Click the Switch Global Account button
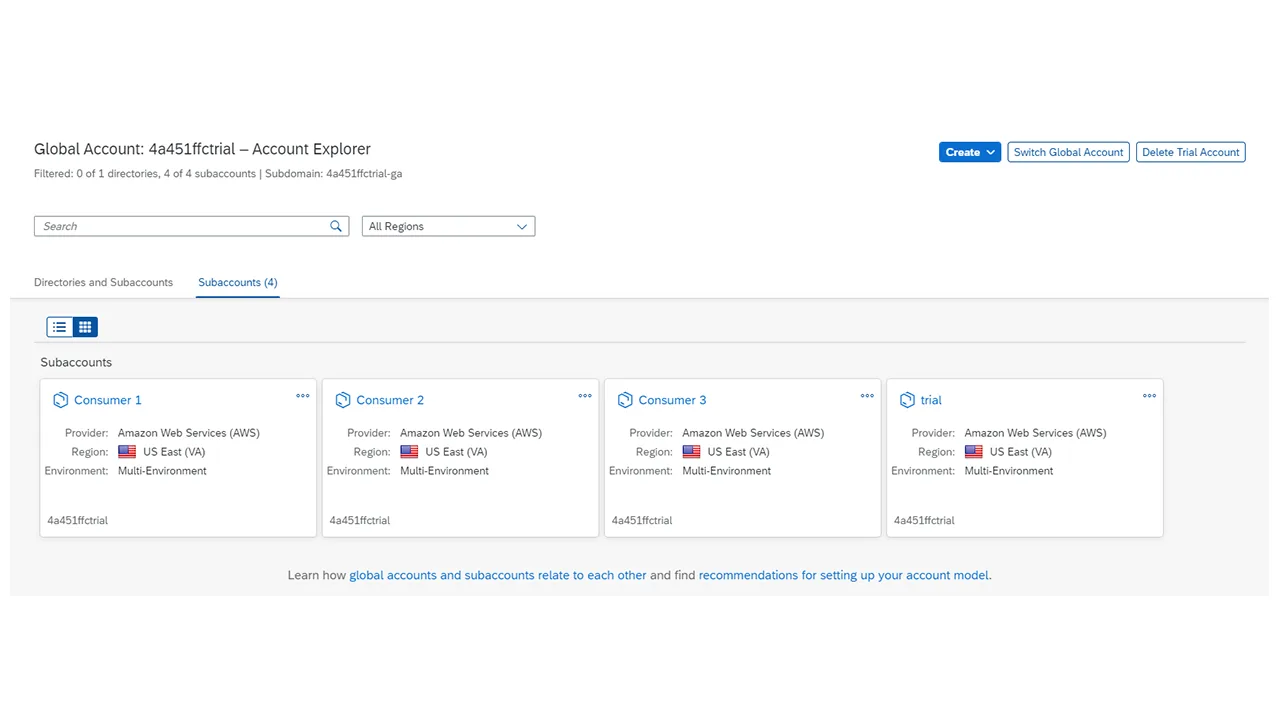The width and height of the screenshot is (1280, 720). (x=1068, y=152)
